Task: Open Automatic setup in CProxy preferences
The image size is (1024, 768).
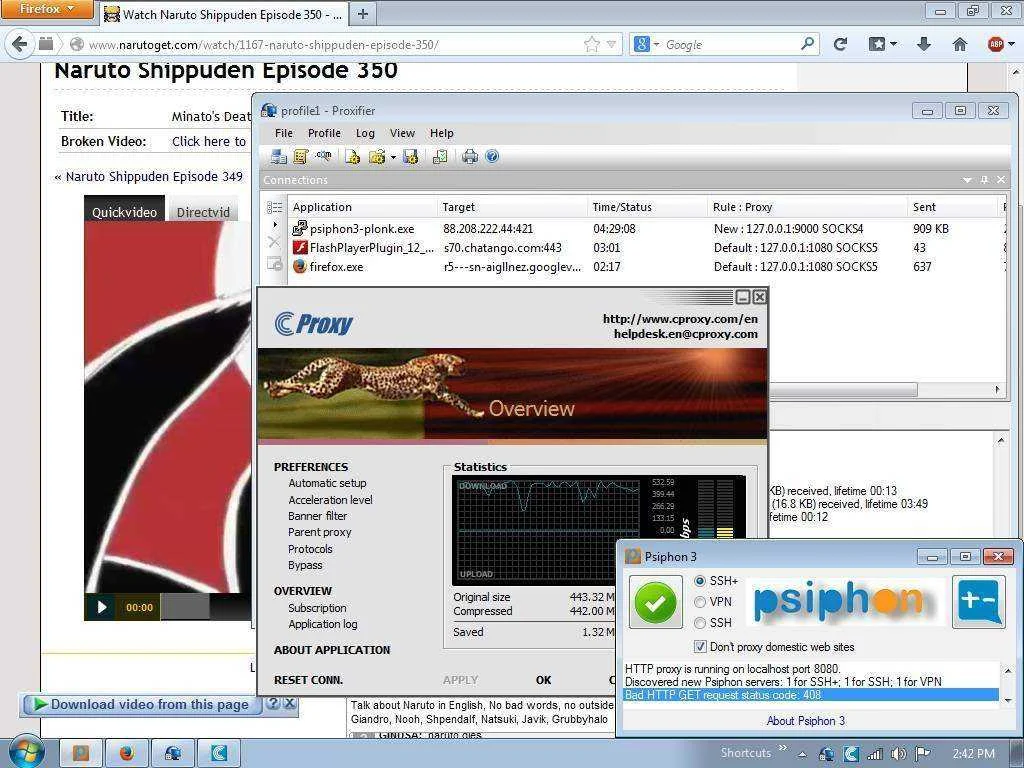Action: [x=327, y=483]
